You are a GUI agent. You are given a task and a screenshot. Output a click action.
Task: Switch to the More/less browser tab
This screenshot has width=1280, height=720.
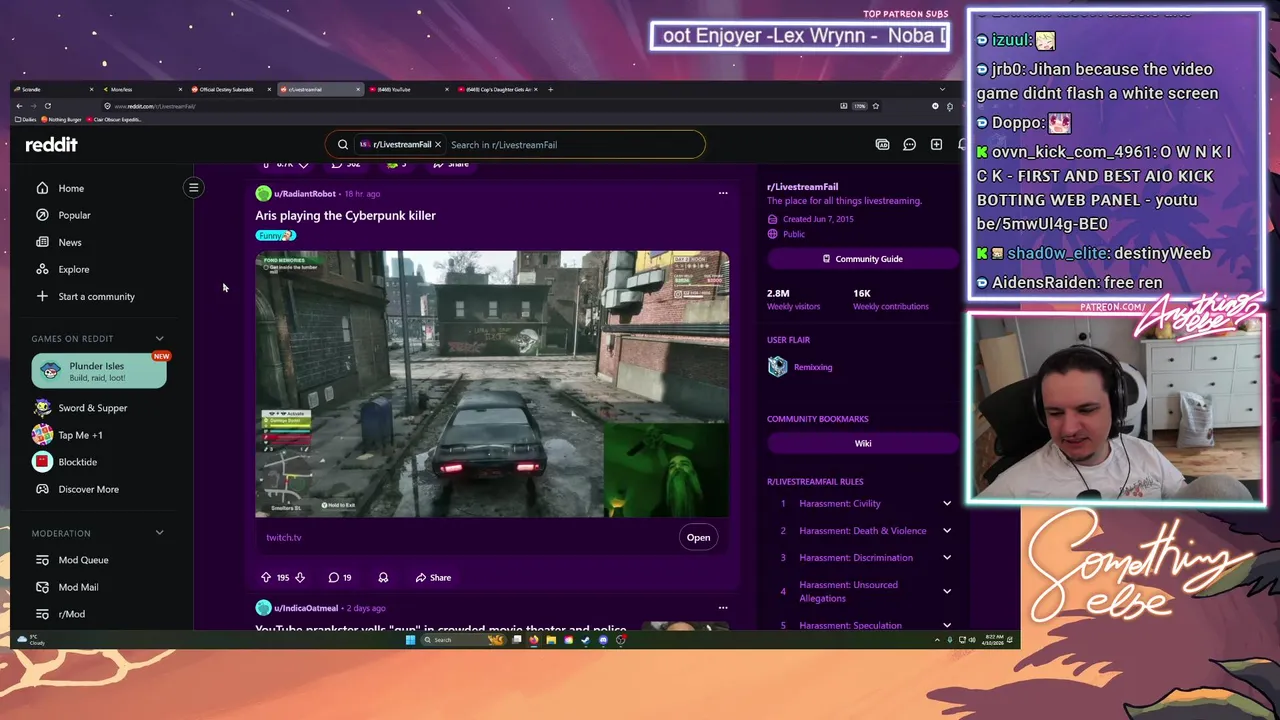click(x=141, y=89)
